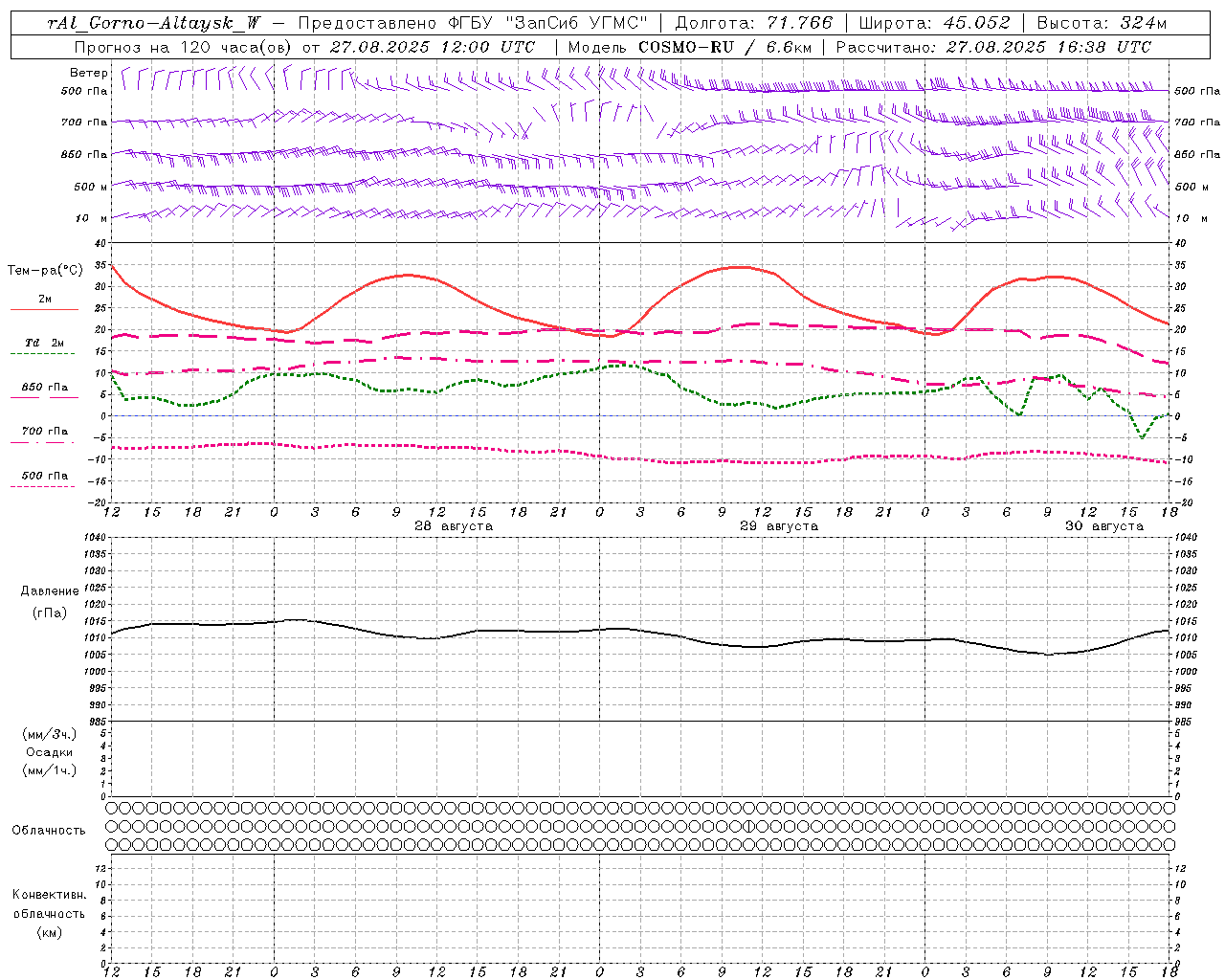Viewport: 1225px width, 980px height.
Task: Click the Прогноз на 120 часа(ов) text
Action: point(185,47)
